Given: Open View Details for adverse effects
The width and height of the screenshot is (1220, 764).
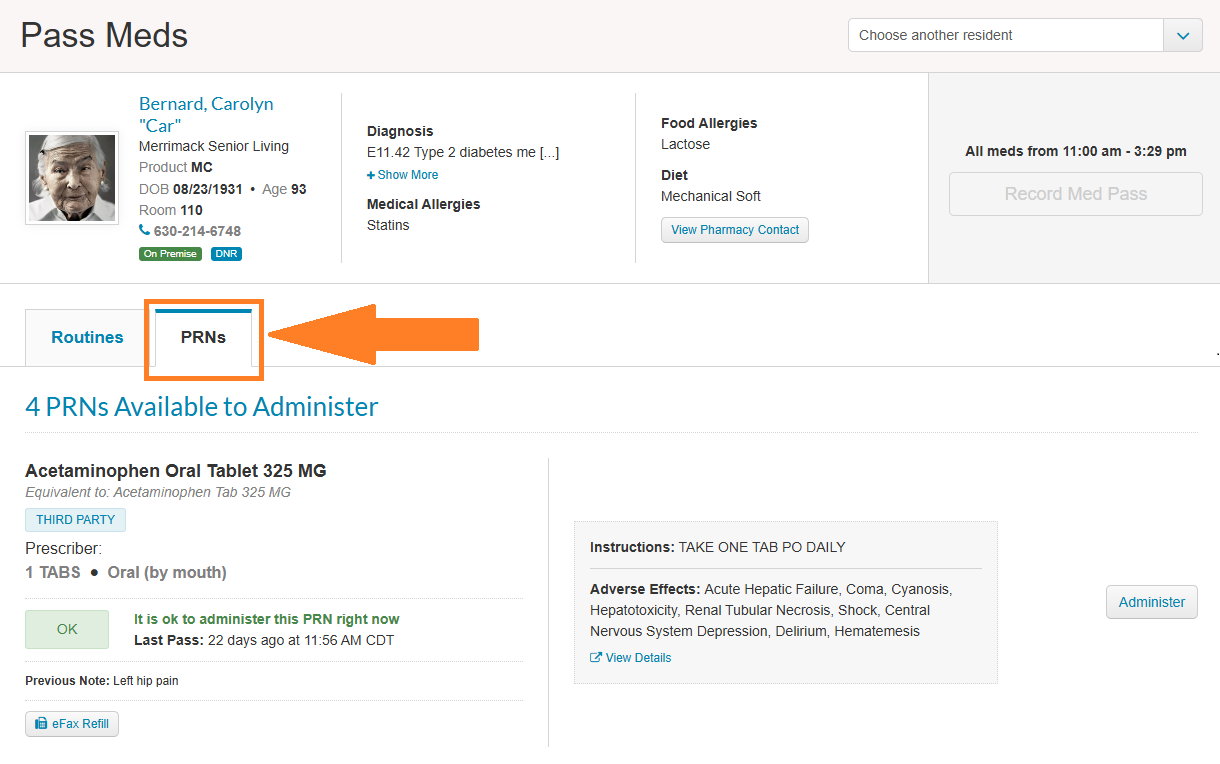Looking at the screenshot, I should (x=638, y=658).
